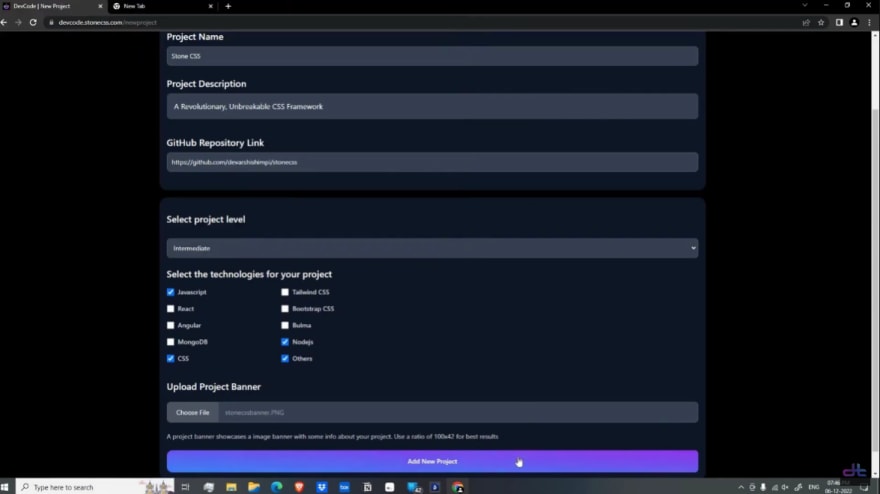
Task: Open the notification center icon
Action: pos(864,487)
